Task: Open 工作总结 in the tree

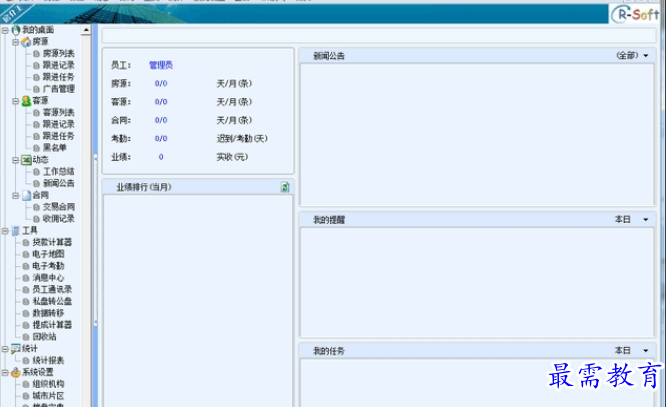Action: [x=59, y=171]
